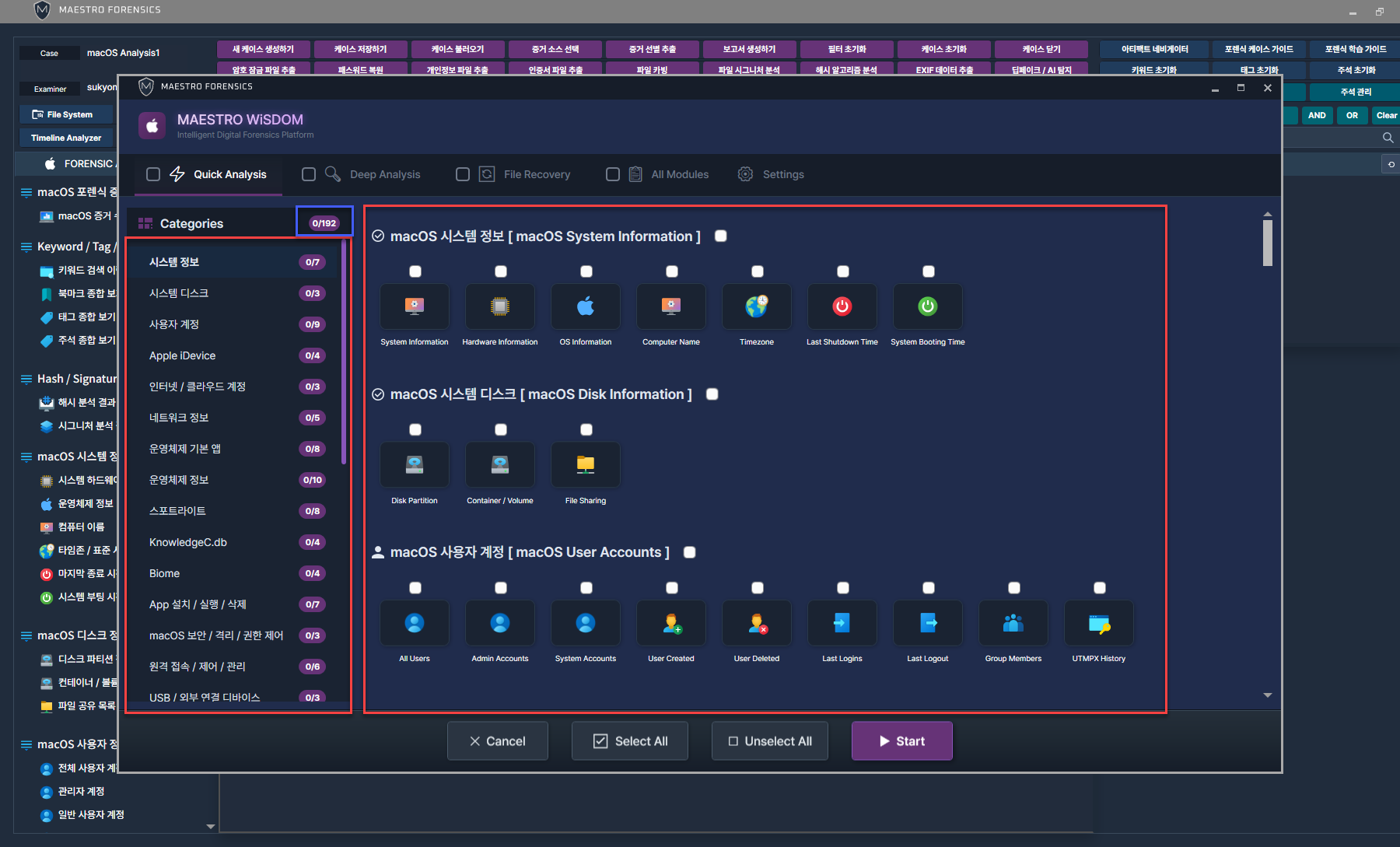This screenshot has width=1400, height=847.
Task: Expand the Keyword / Tag tree section
Action: tap(26, 247)
